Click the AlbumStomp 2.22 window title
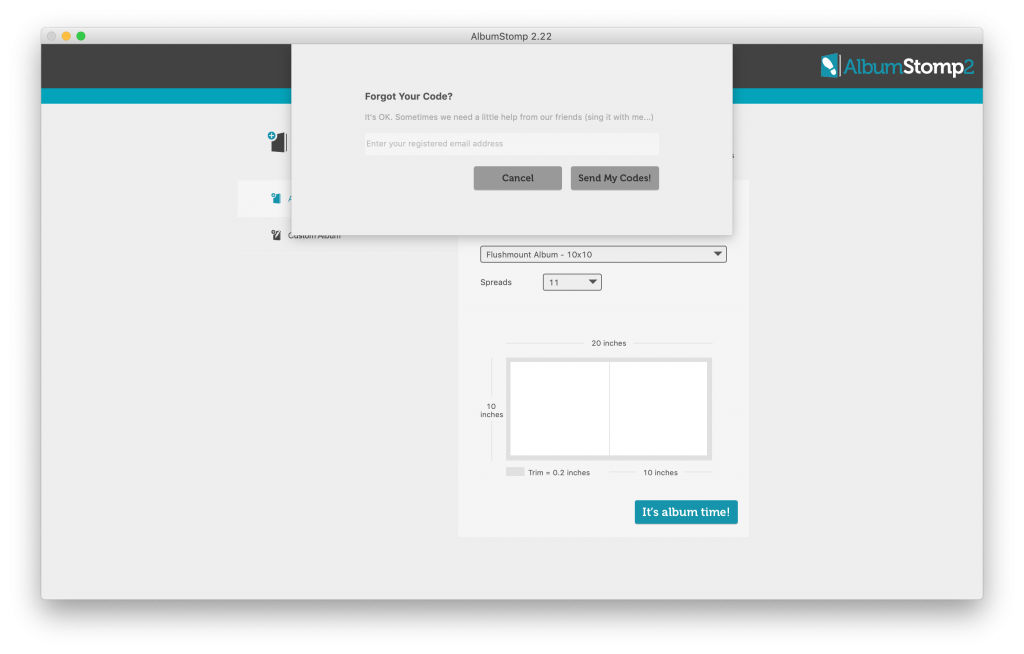The height and width of the screenshot is (654, 1024). coord(511,36)
